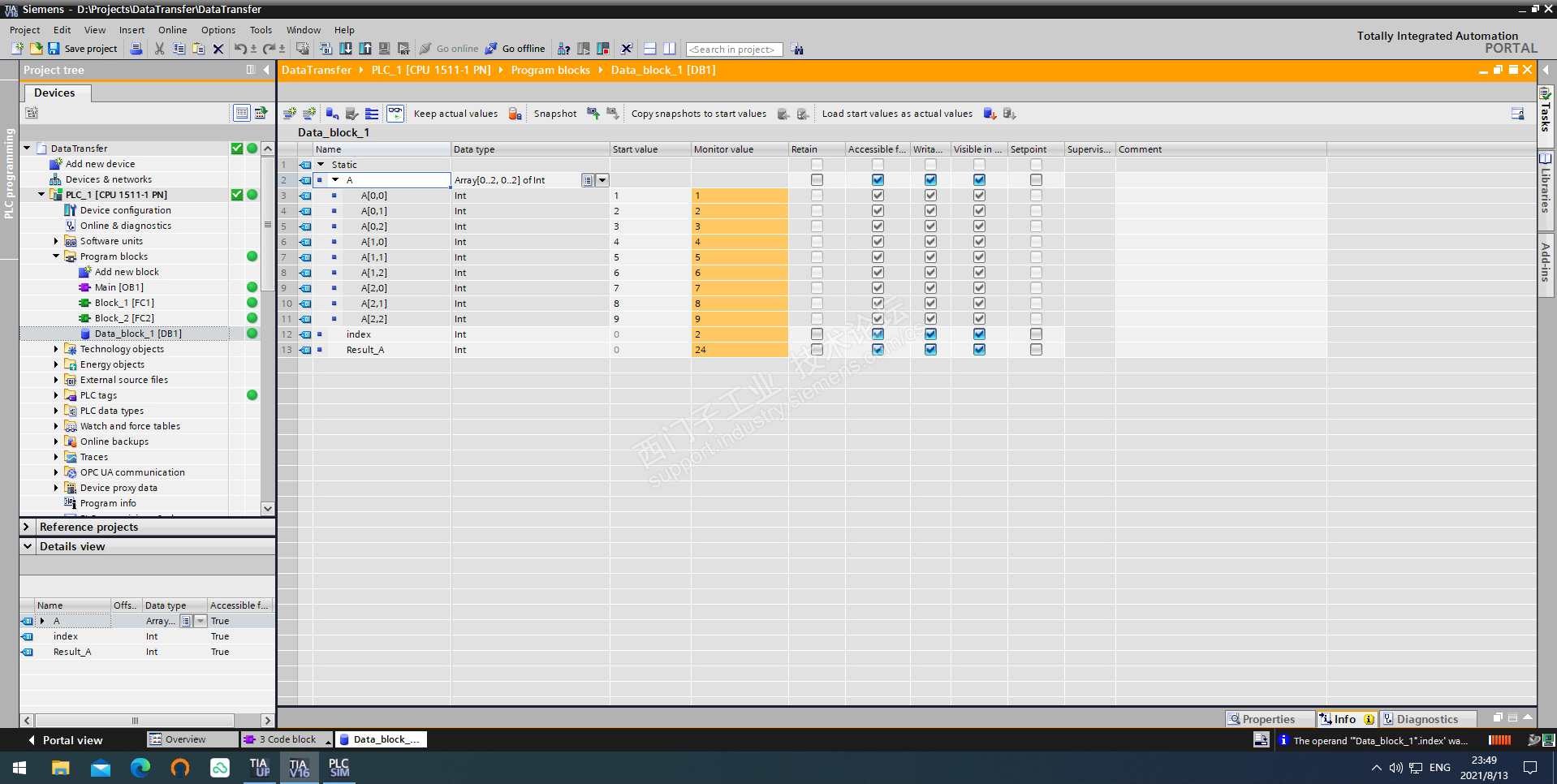Open the Online menu
The width and height of the screenshot is (1557, 784).
coord(172,30)
